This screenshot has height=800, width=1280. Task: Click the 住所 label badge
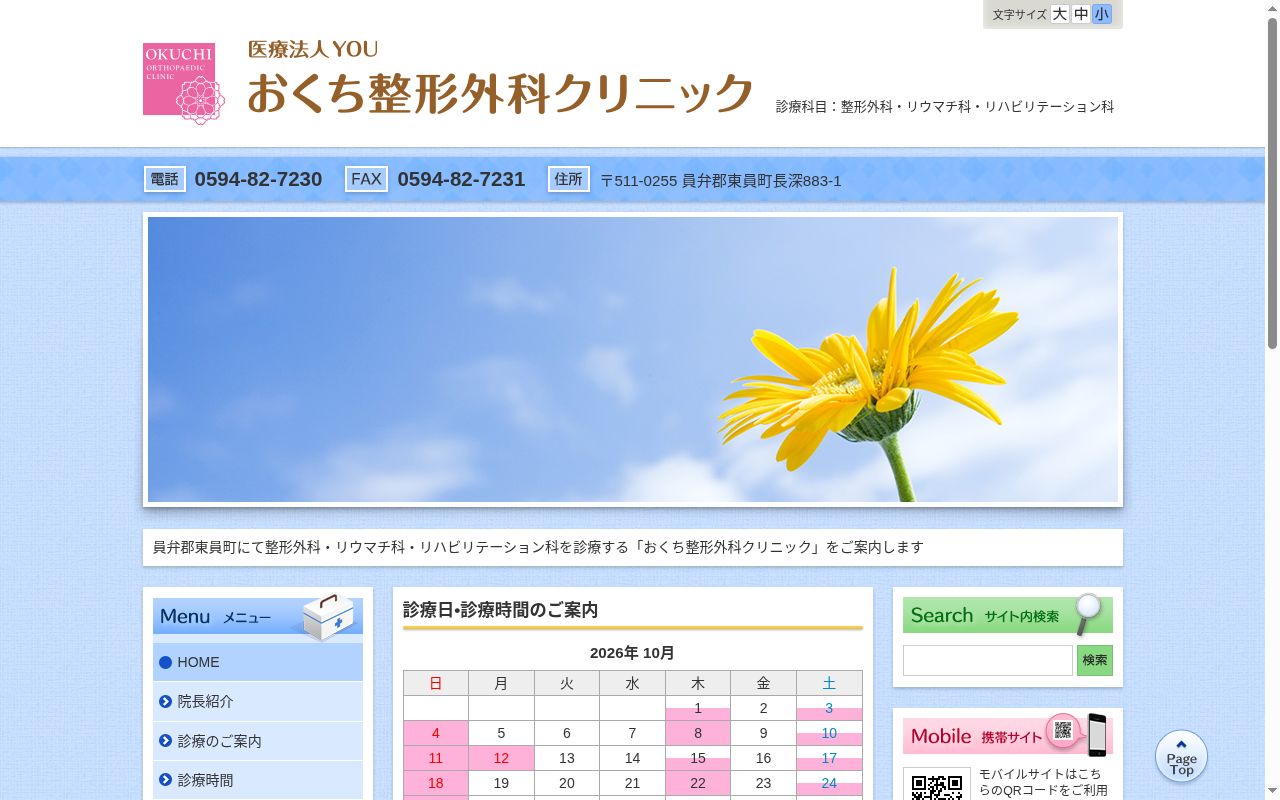pyautogui.click(x=569, y=179)
